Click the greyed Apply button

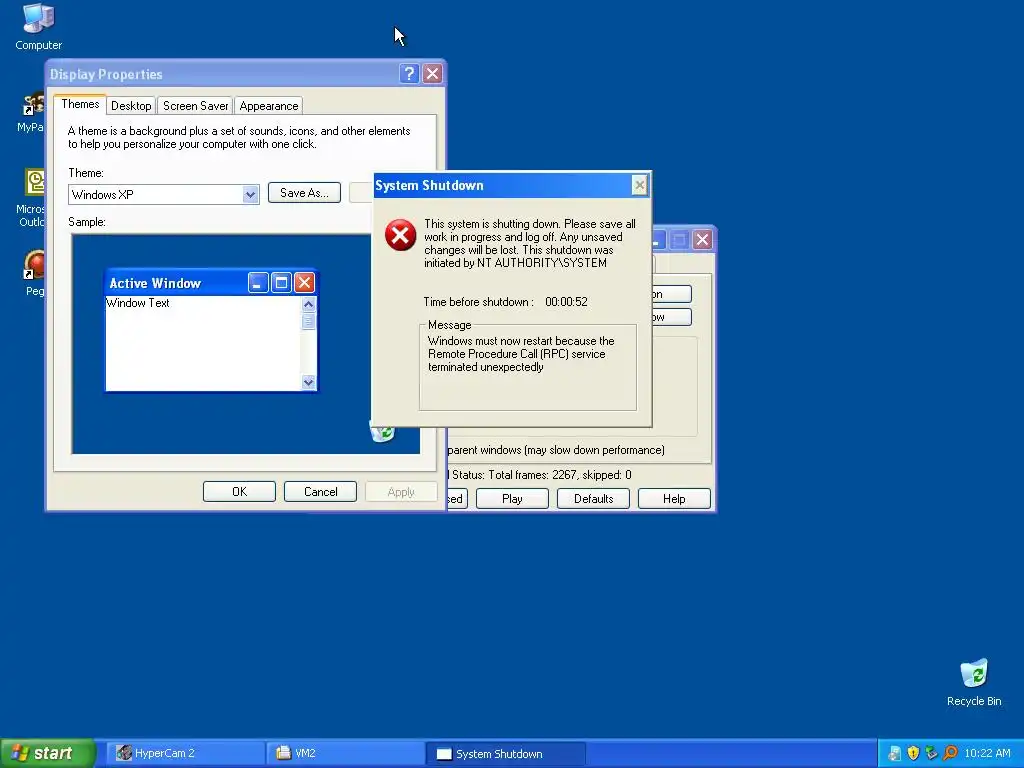pyautogui.click(x=401, y=492)
